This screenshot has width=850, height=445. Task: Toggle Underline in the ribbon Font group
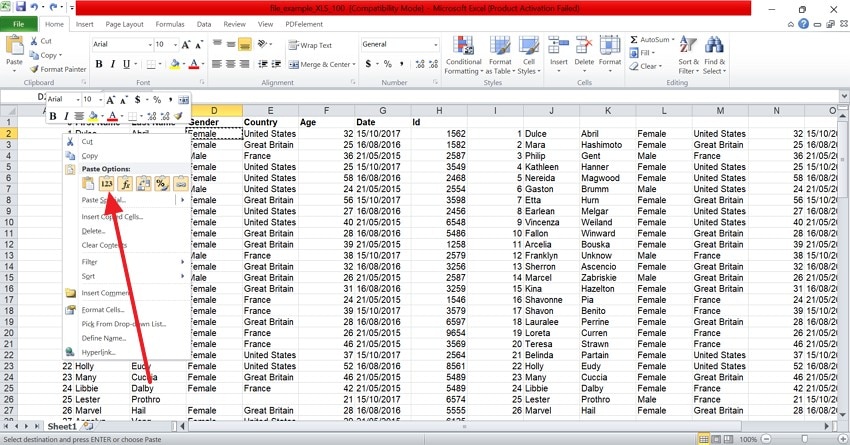pos(126,64)
